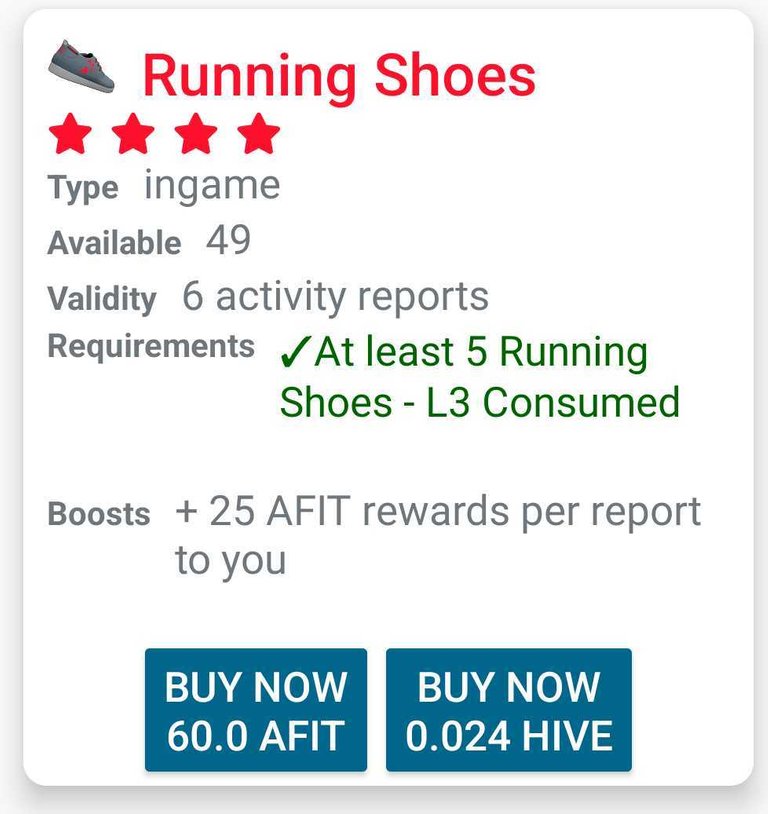
Task: Click the "to you" boost description line
Action: pos(231,561)
